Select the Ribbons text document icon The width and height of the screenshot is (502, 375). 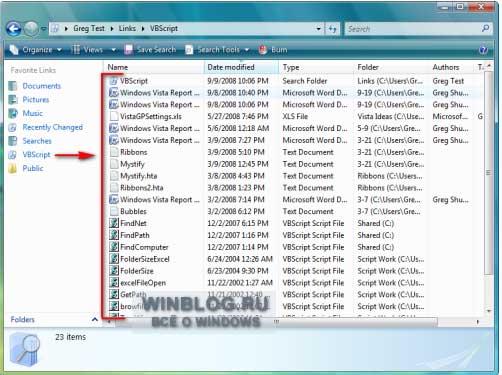click(x=114, y=152)
